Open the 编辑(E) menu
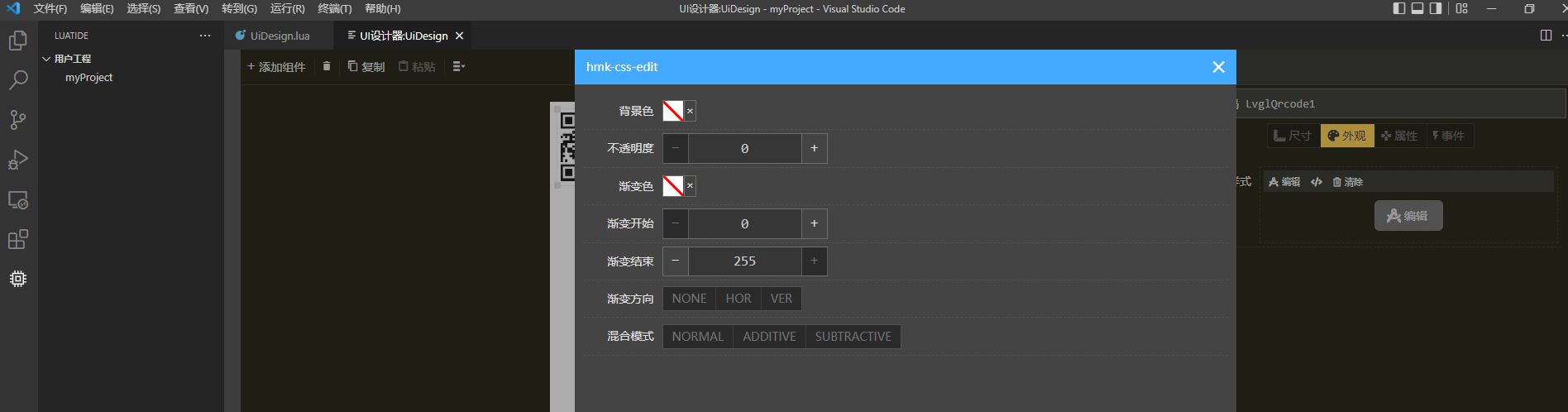1568x412 pixels. point(97,8)
